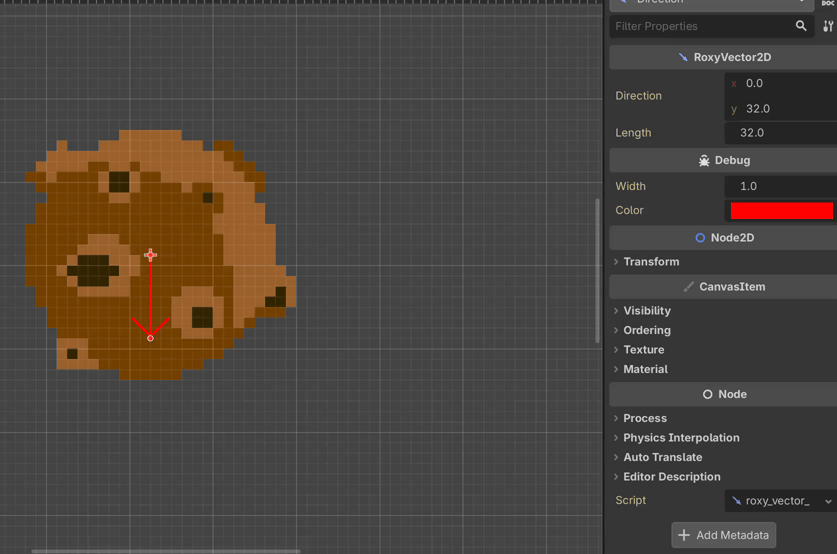Edit the Direction y value 32.0
837x554 pixels.
tap(780, 109)
